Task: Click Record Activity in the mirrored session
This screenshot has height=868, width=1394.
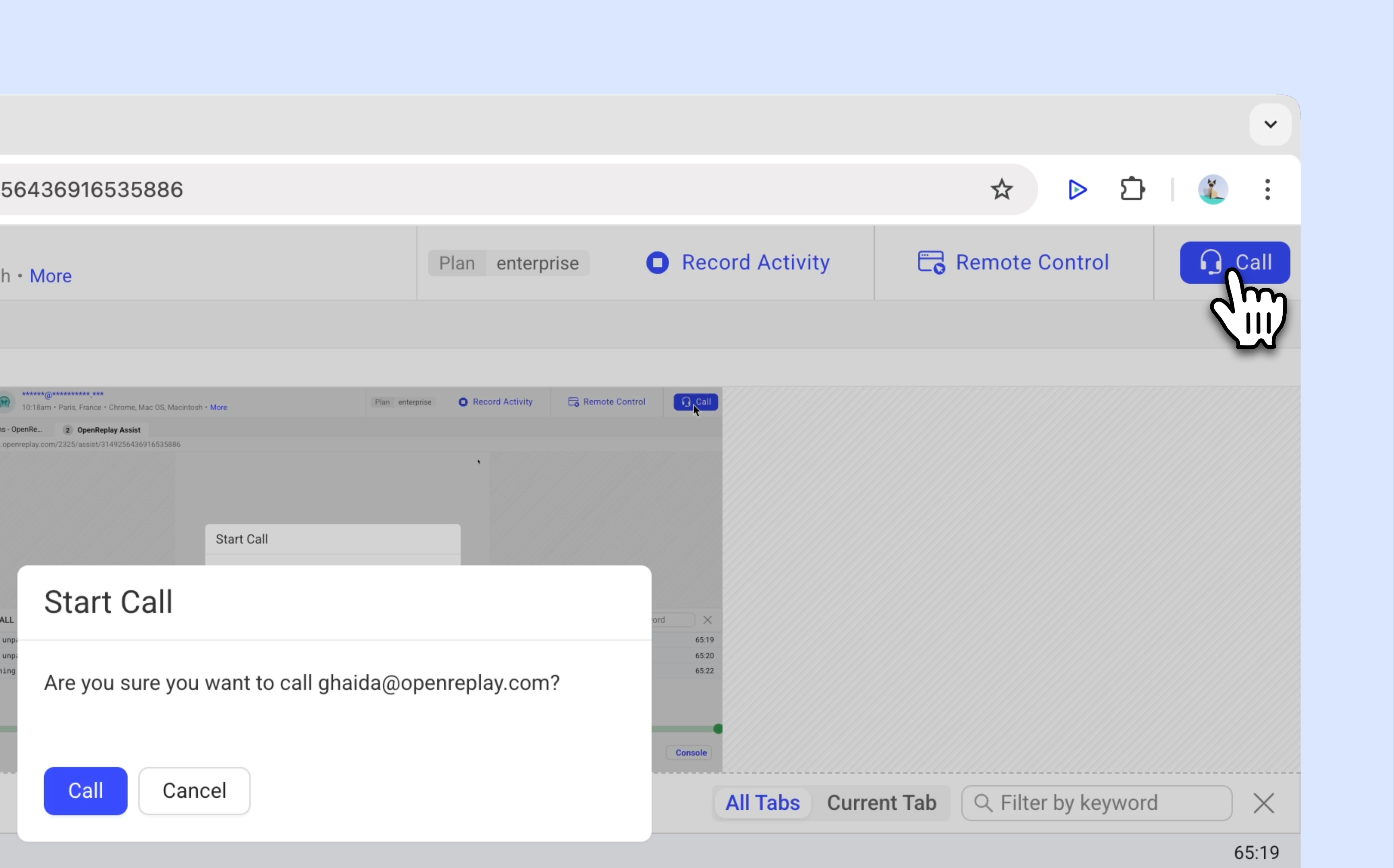Action: coord(496,402)
